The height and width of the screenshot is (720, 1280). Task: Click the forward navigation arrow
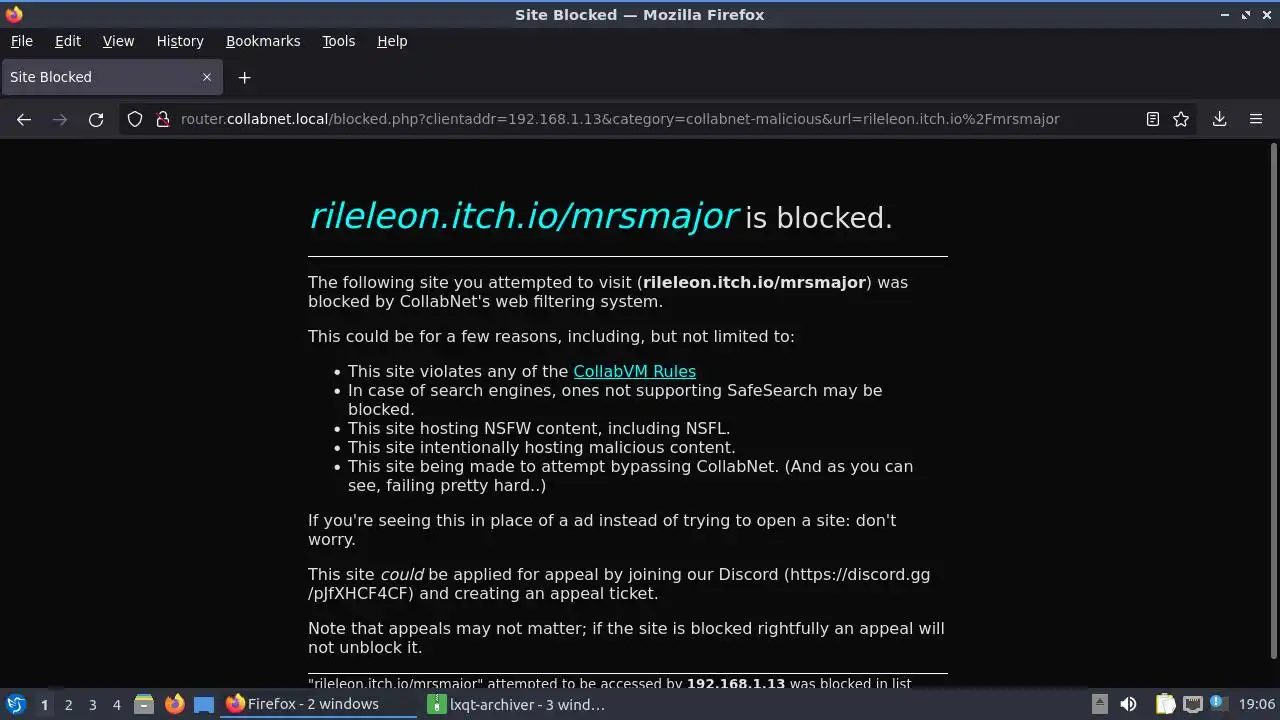[x=60, y=119]
